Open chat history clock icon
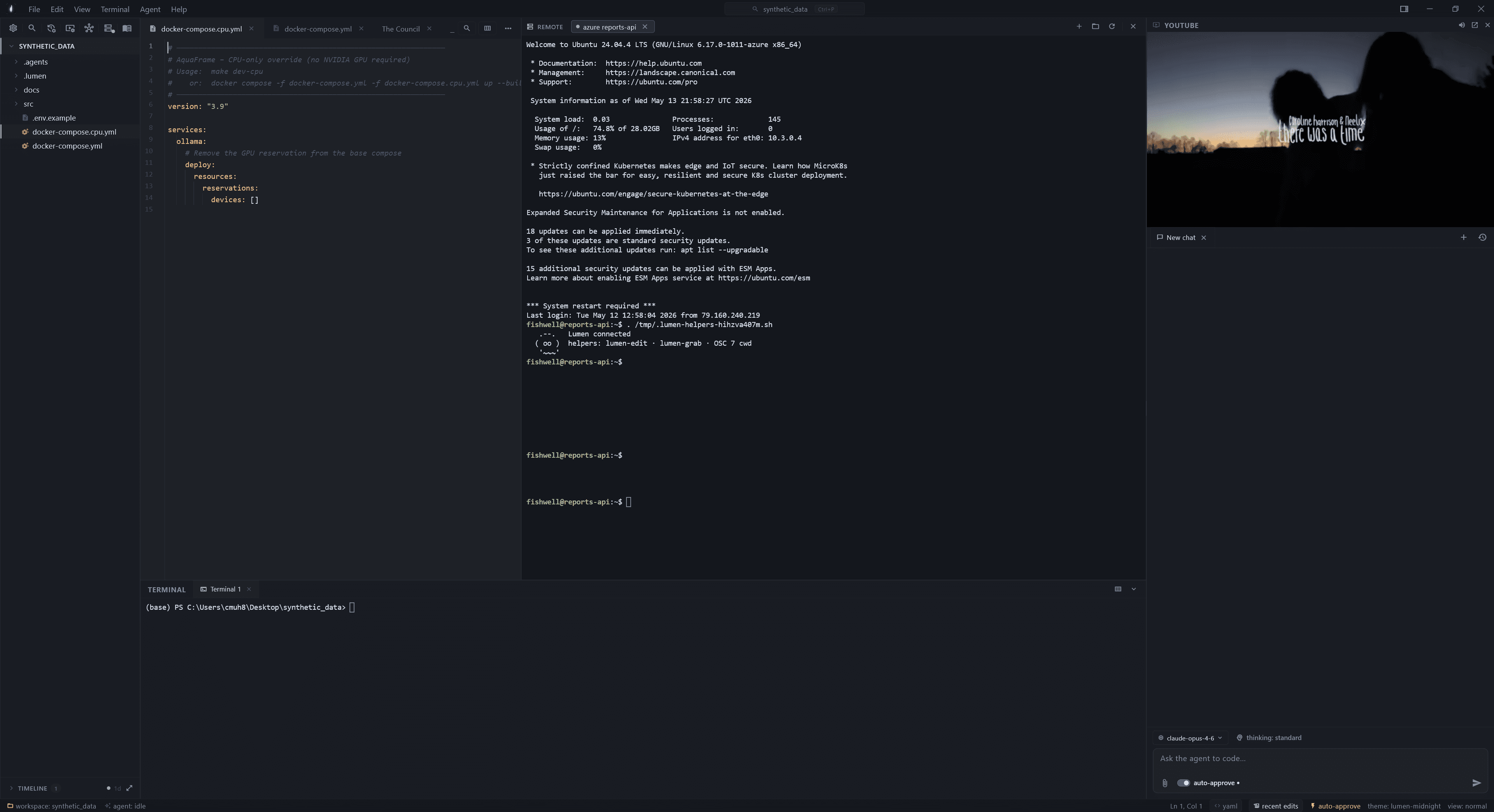1494x812 pixels. tap(1482, 237)
